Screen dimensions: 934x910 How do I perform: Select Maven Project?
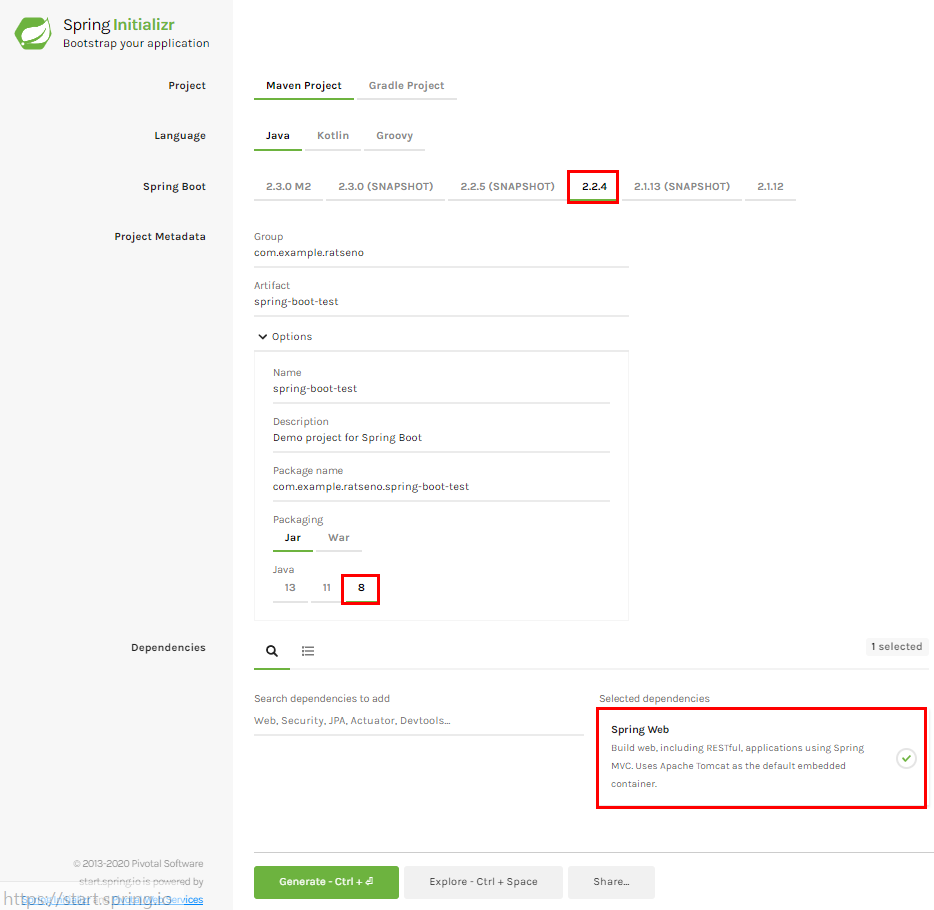click(x=304, y=86)
